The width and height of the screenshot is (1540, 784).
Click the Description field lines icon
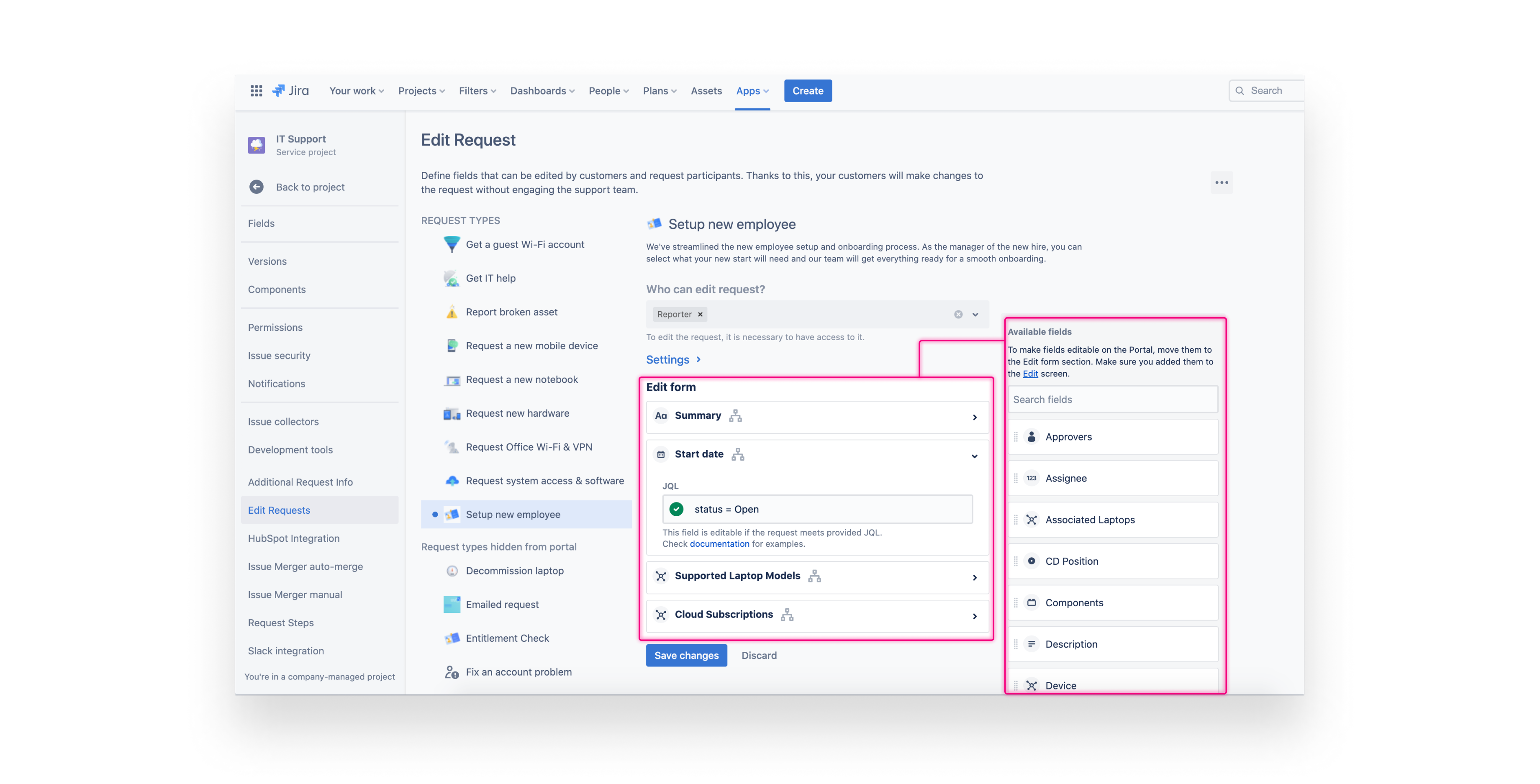tap(1031, 644)
